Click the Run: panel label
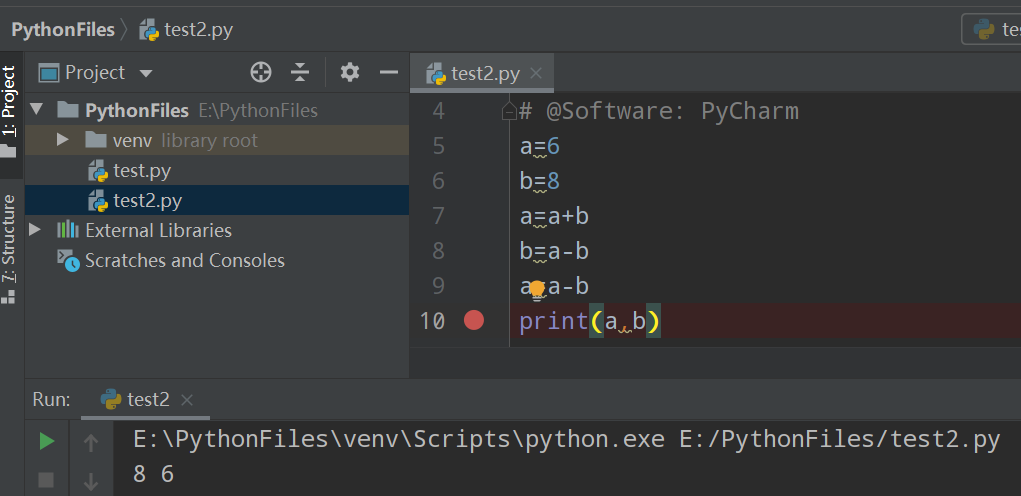 (x=51, y=399)
